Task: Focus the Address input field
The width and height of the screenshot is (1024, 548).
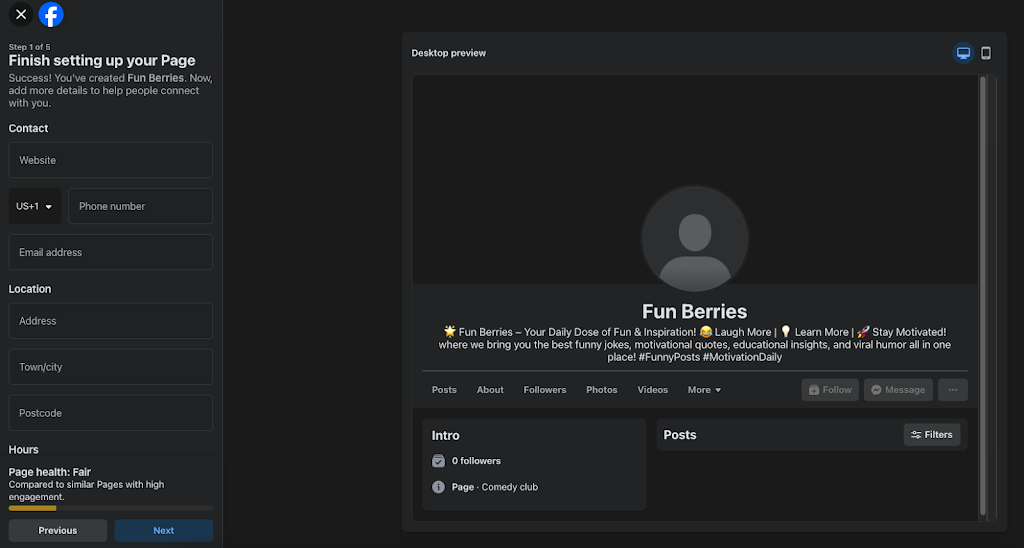Action: (x=110, y=321)
